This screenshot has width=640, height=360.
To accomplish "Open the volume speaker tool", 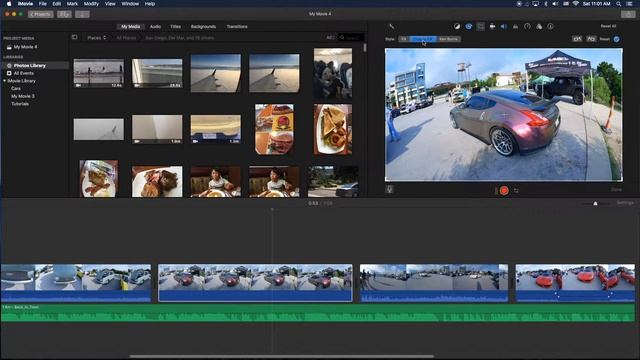I will coord(504,27).
